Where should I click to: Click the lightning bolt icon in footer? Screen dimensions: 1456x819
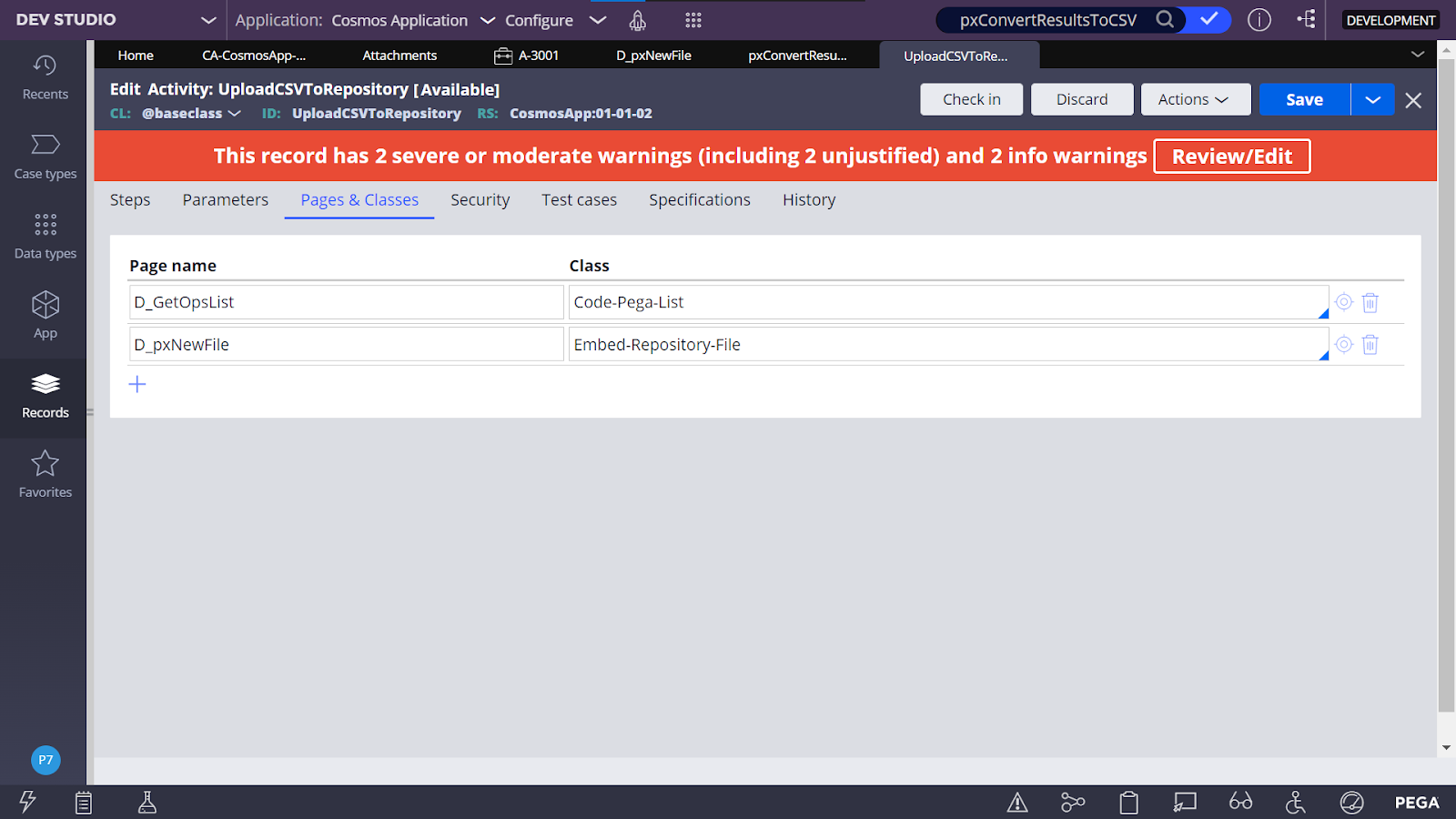point(27,802)
